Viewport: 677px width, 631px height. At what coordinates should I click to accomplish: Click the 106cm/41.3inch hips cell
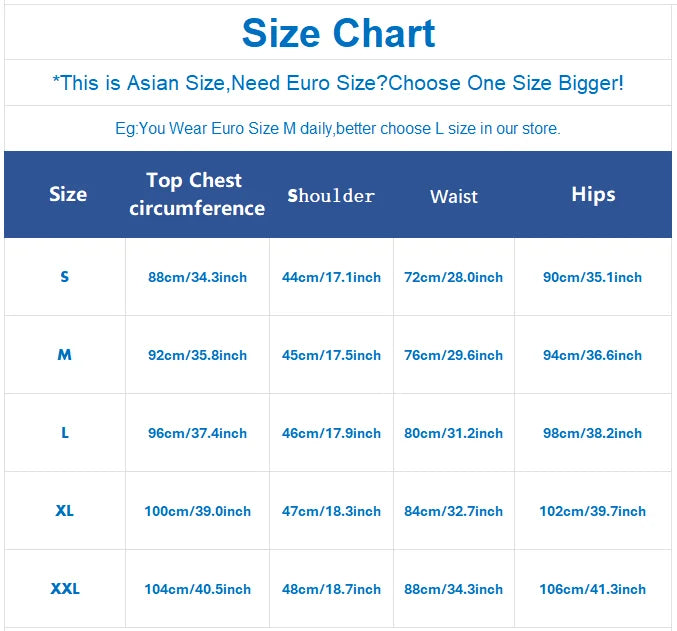click(x=592, y=589)
